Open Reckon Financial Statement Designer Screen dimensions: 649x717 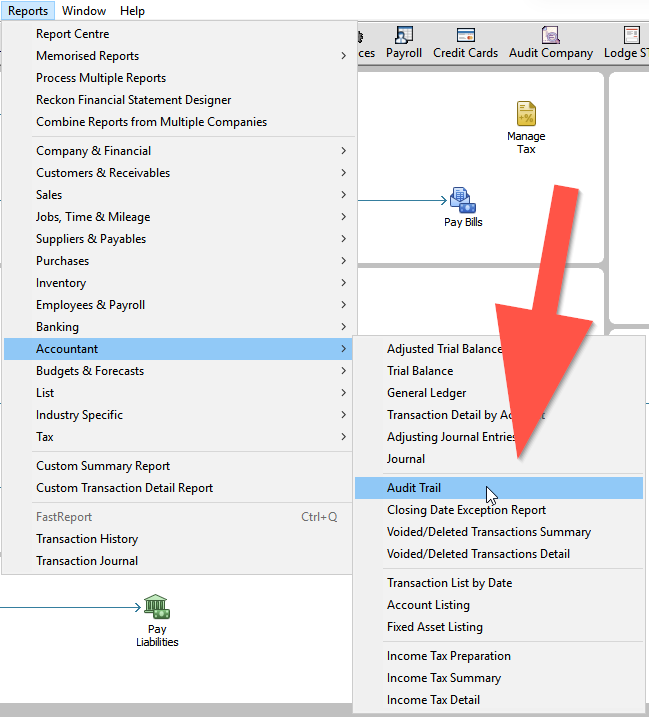pyautogui.click(x=178, y=100)
